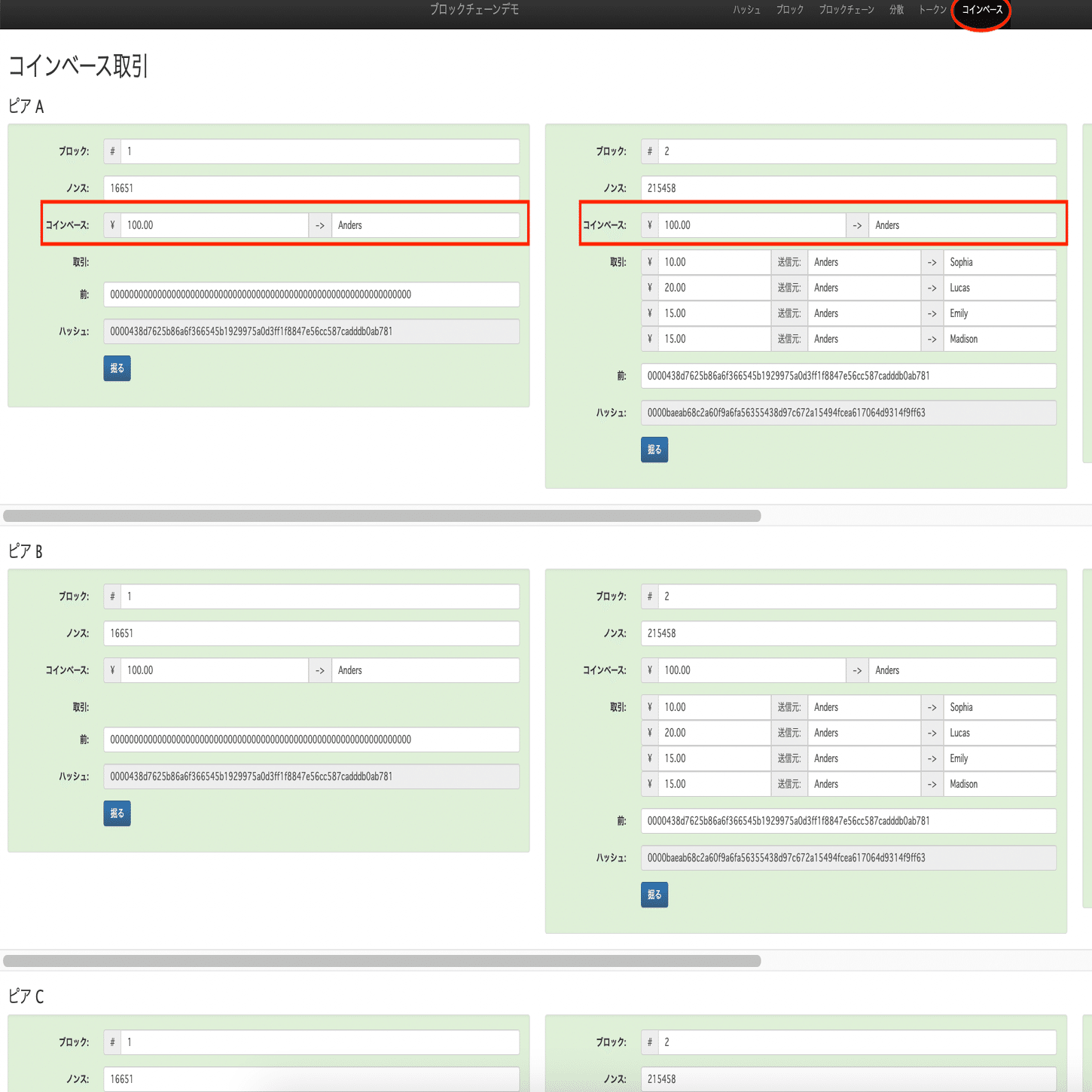This screenshot has height=1092, width=1092.
Task: Edit Peer A block 2 coinbase recipient
Action: pyautogui.click(x=962, y=225)
